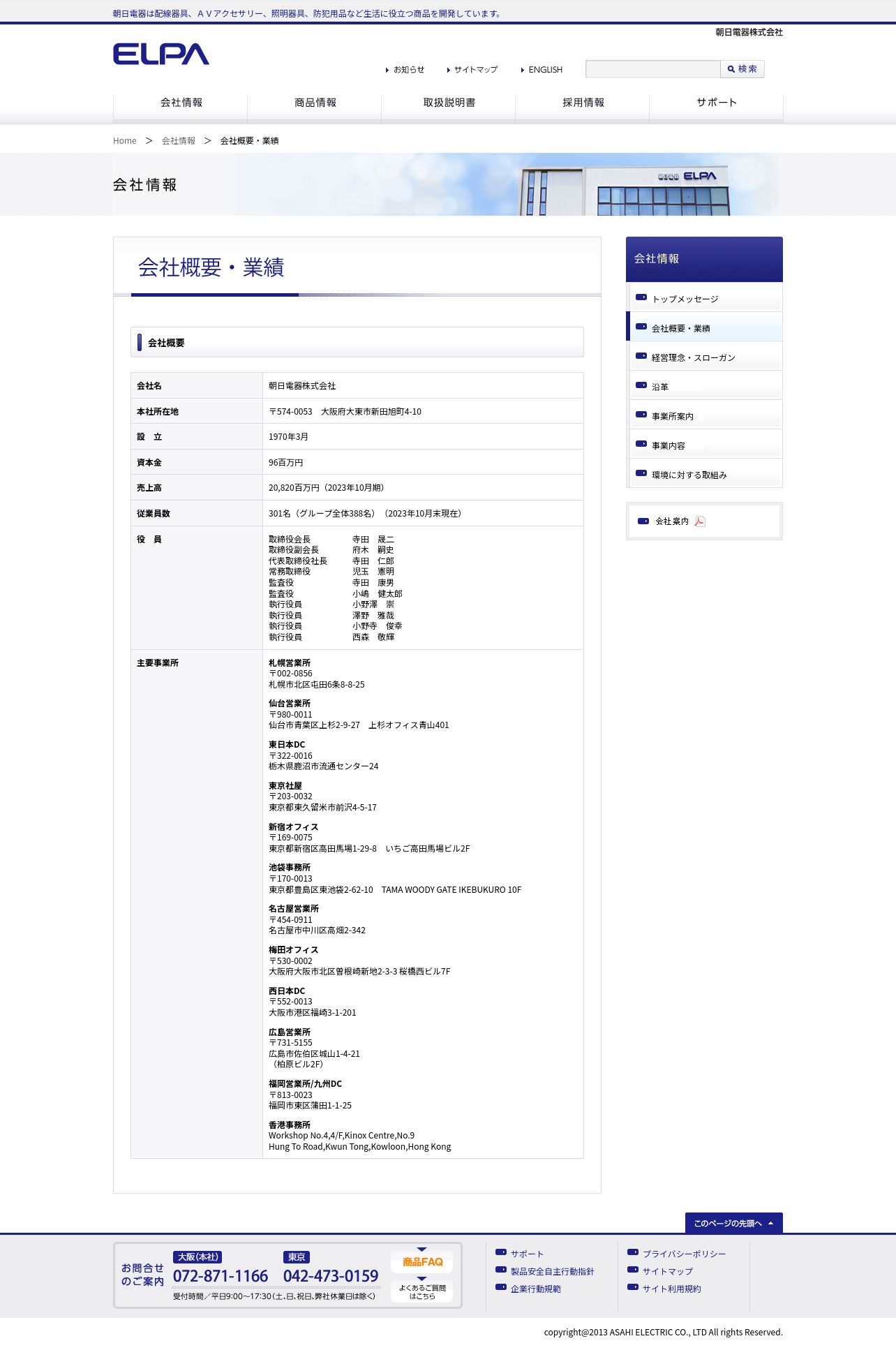The height and width of the screenshot is (1357, 896).
Task: Click the arrow icon beside トップメッセージ
Action: tap(641, 297)
